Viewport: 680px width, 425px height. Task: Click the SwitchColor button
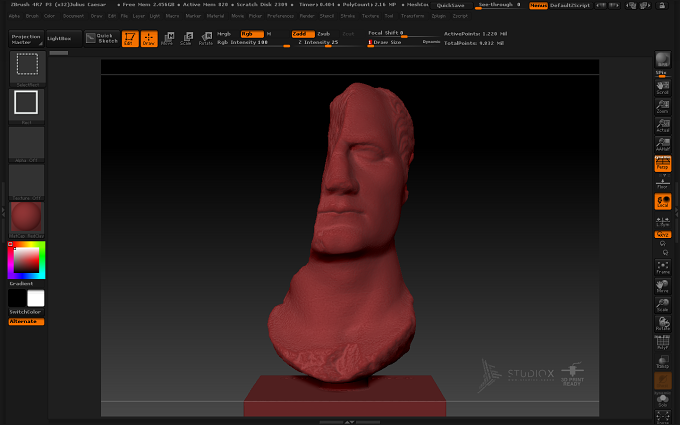26,312
